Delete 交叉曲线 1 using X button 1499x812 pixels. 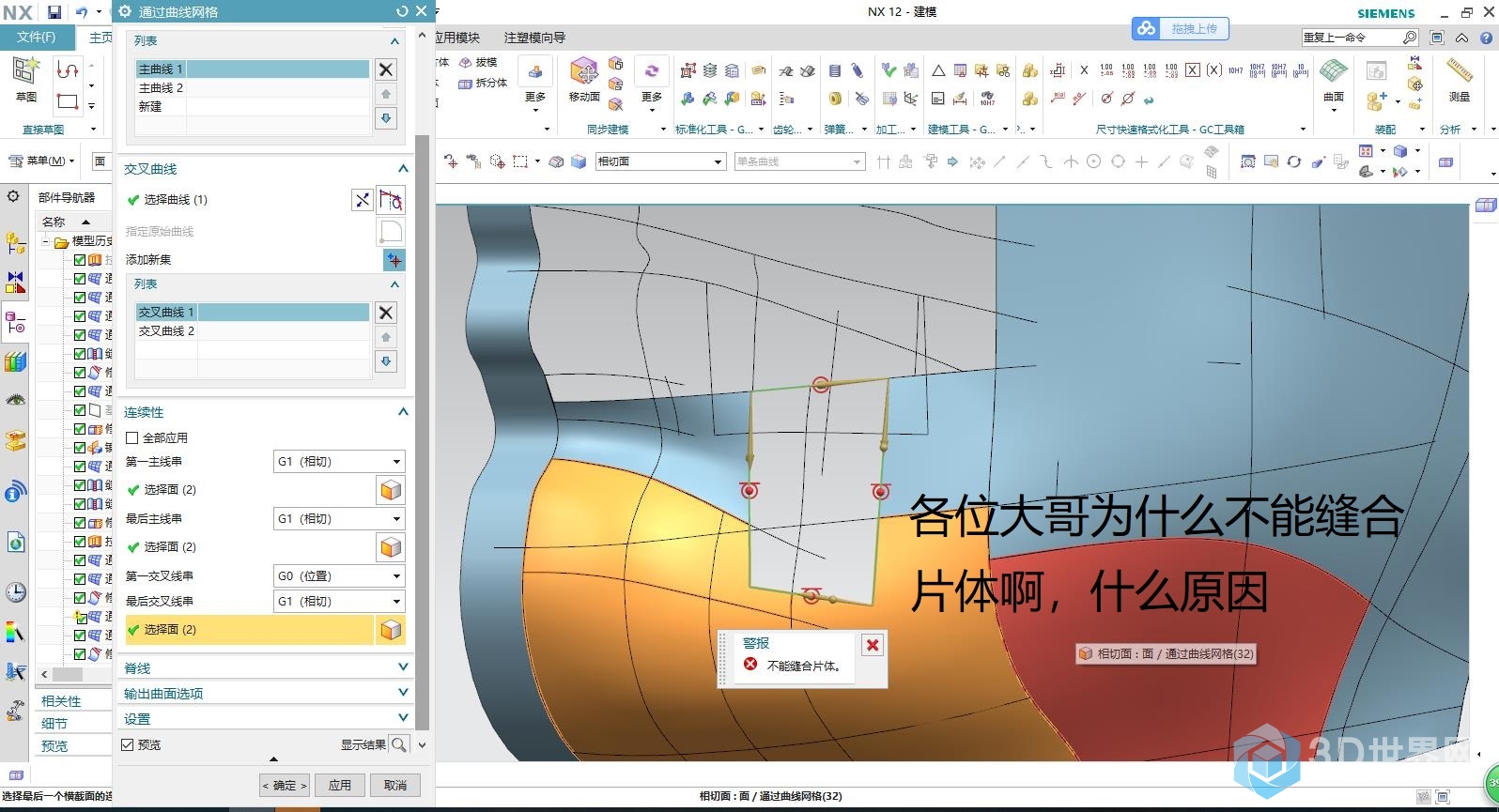coord(386,313)
